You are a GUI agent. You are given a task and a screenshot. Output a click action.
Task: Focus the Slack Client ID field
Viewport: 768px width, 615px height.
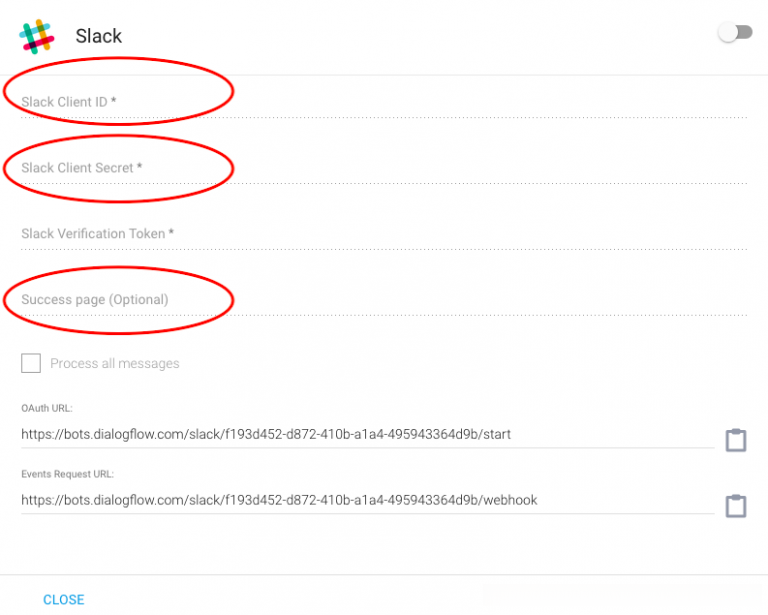point(380,102)
